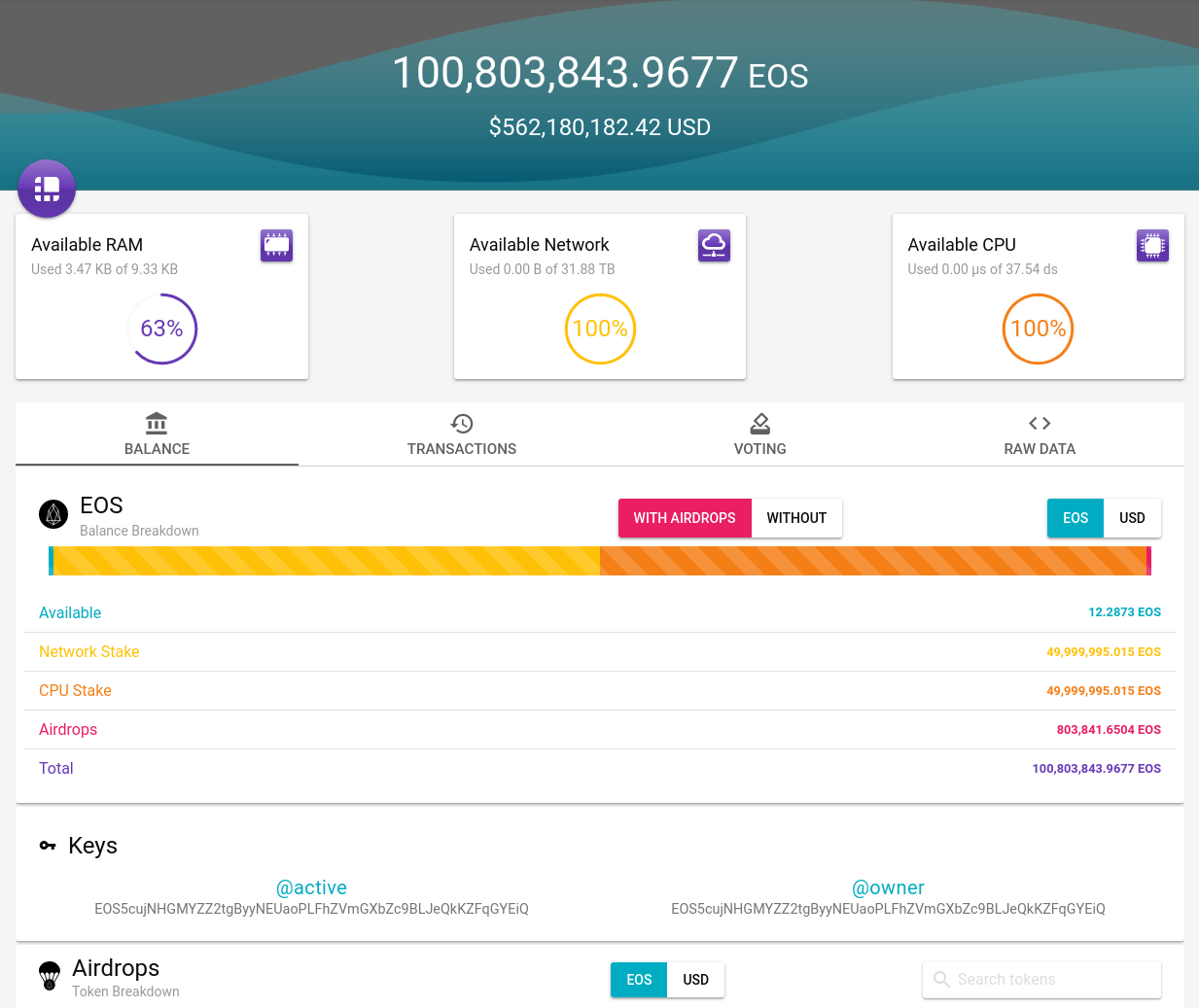The width and height of the screenshot is (1199, 1008).
Task: Click the CPU processor icon
Action: [x=1152, y=246]
